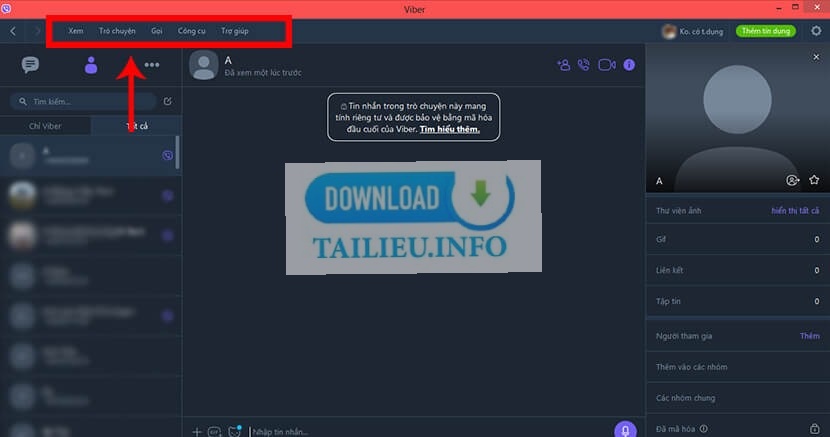Switch to the Tất cả tab
Image resolution: width=830 pixels, height=437 pixels.
click(137, 126)
